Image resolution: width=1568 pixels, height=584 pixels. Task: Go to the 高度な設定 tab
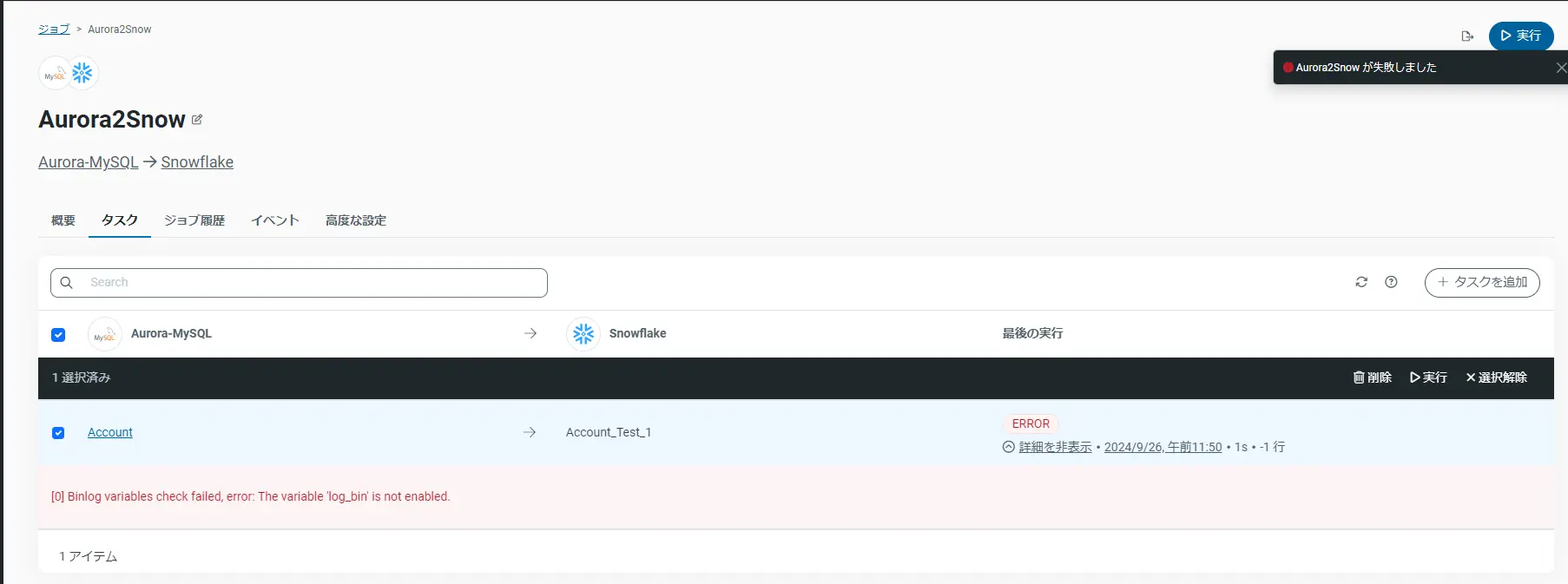[x=356, y=220]
